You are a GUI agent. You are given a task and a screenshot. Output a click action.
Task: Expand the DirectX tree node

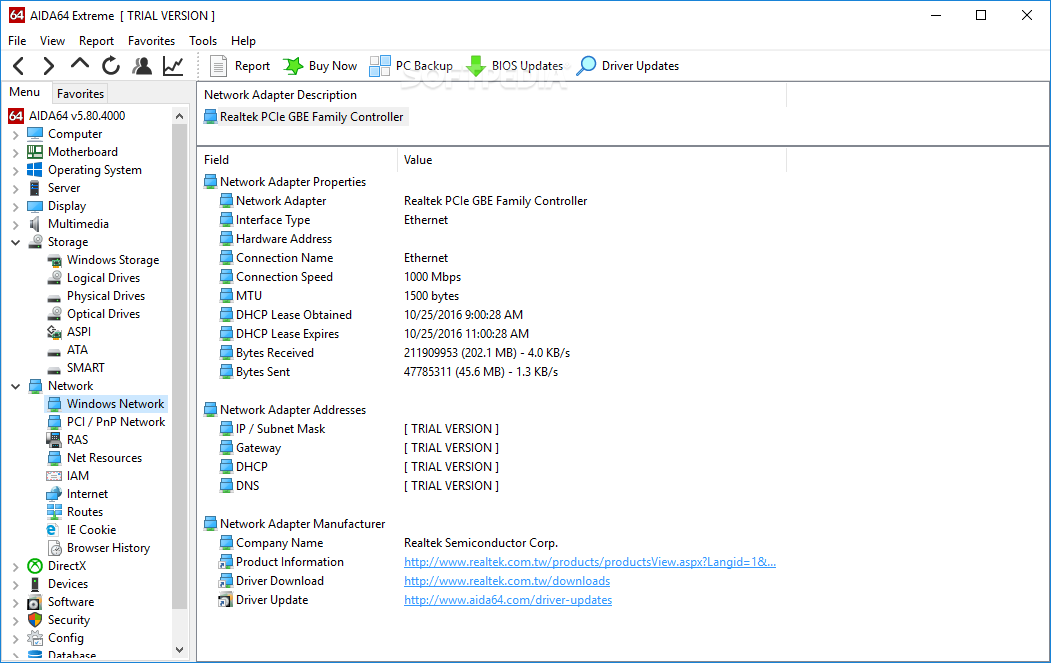click(x=15, y=567)
